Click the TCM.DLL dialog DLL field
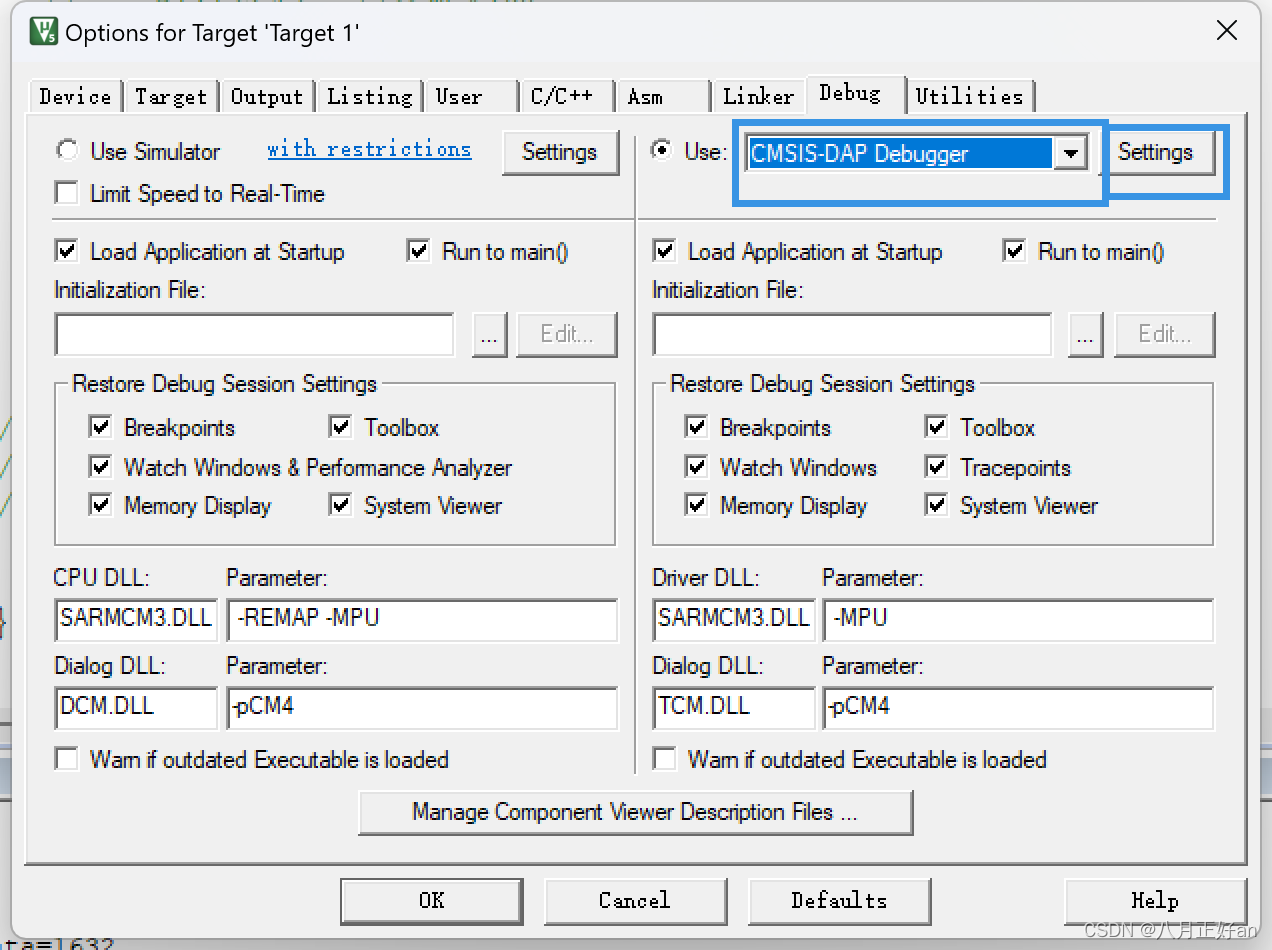 (734, 707)
